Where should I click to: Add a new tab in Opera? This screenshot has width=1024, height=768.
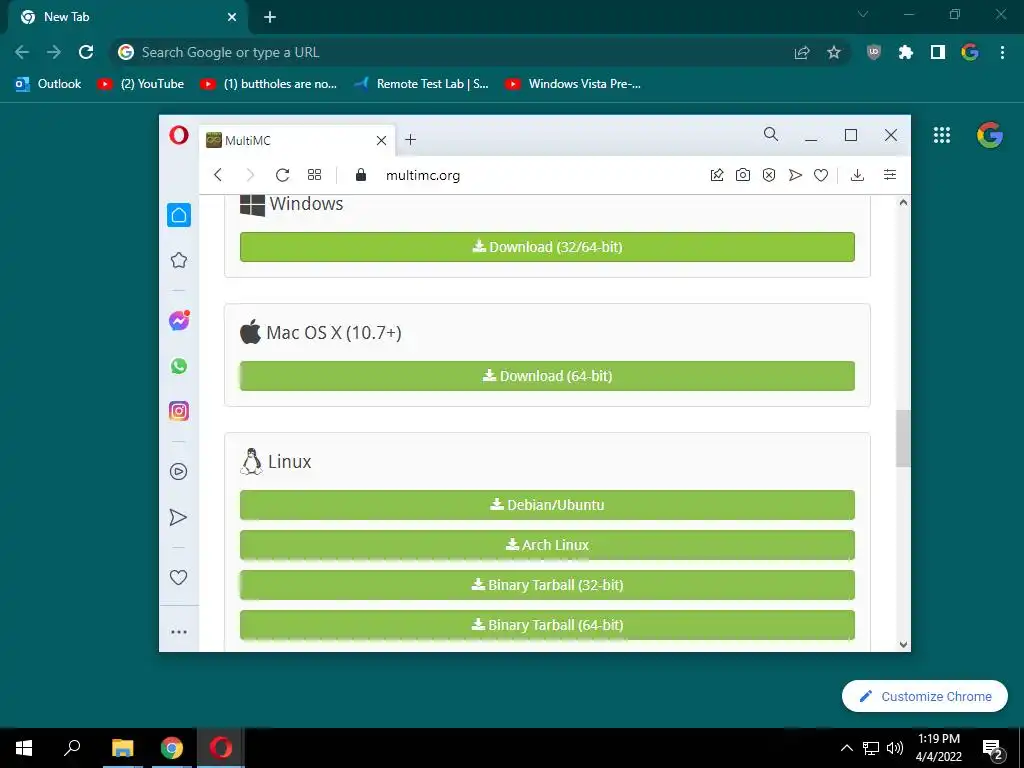pos(410,140)
